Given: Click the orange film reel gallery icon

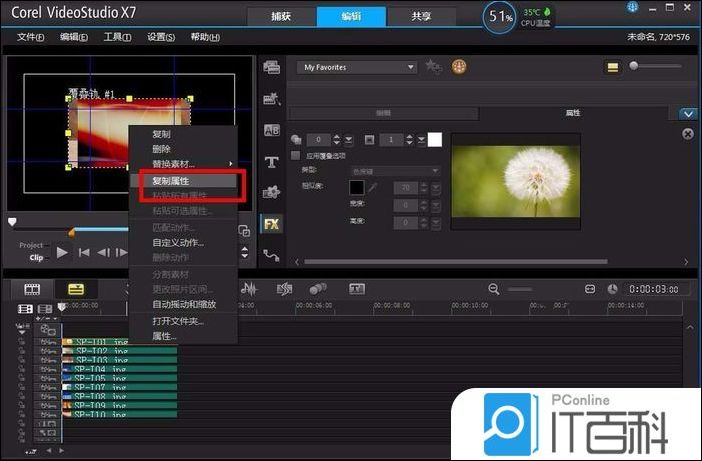Looking at the screenshot, I should [459, 67].
